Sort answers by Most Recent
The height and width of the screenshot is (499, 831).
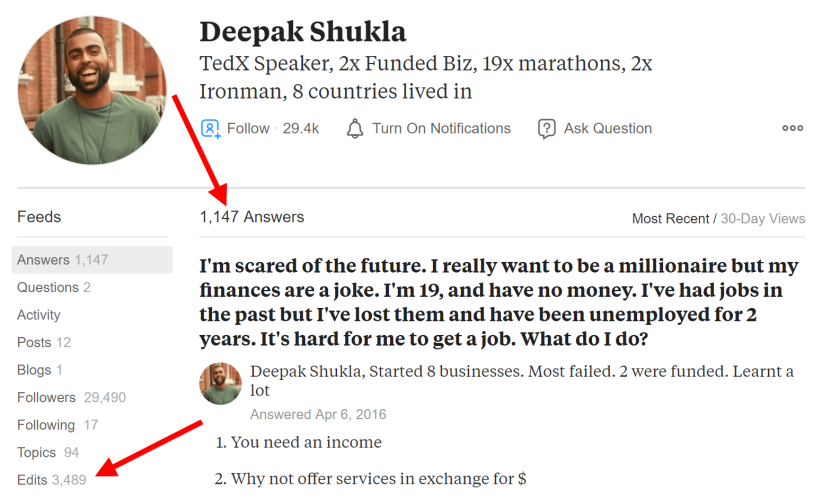pyautogui.click(x=670, y=219)
